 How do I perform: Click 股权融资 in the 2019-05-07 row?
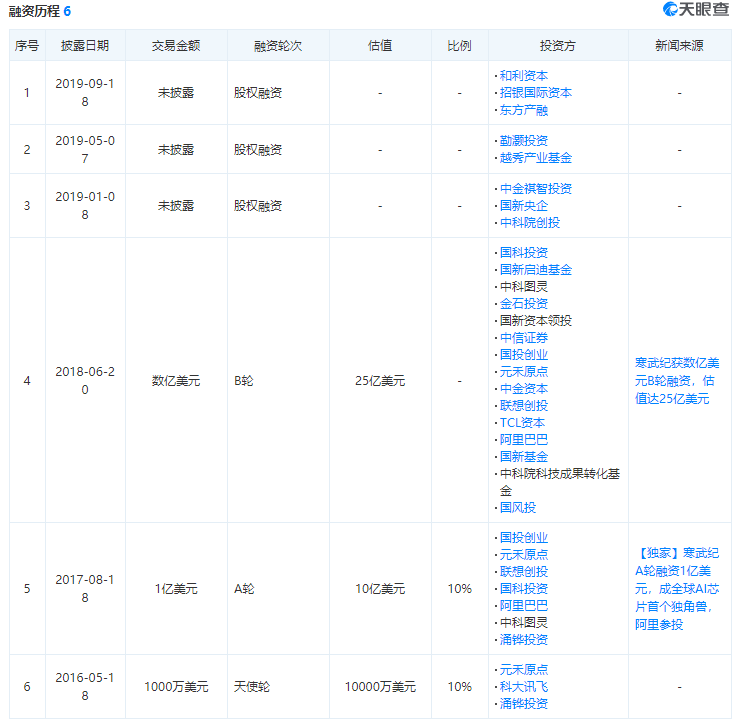click(258, 149)
